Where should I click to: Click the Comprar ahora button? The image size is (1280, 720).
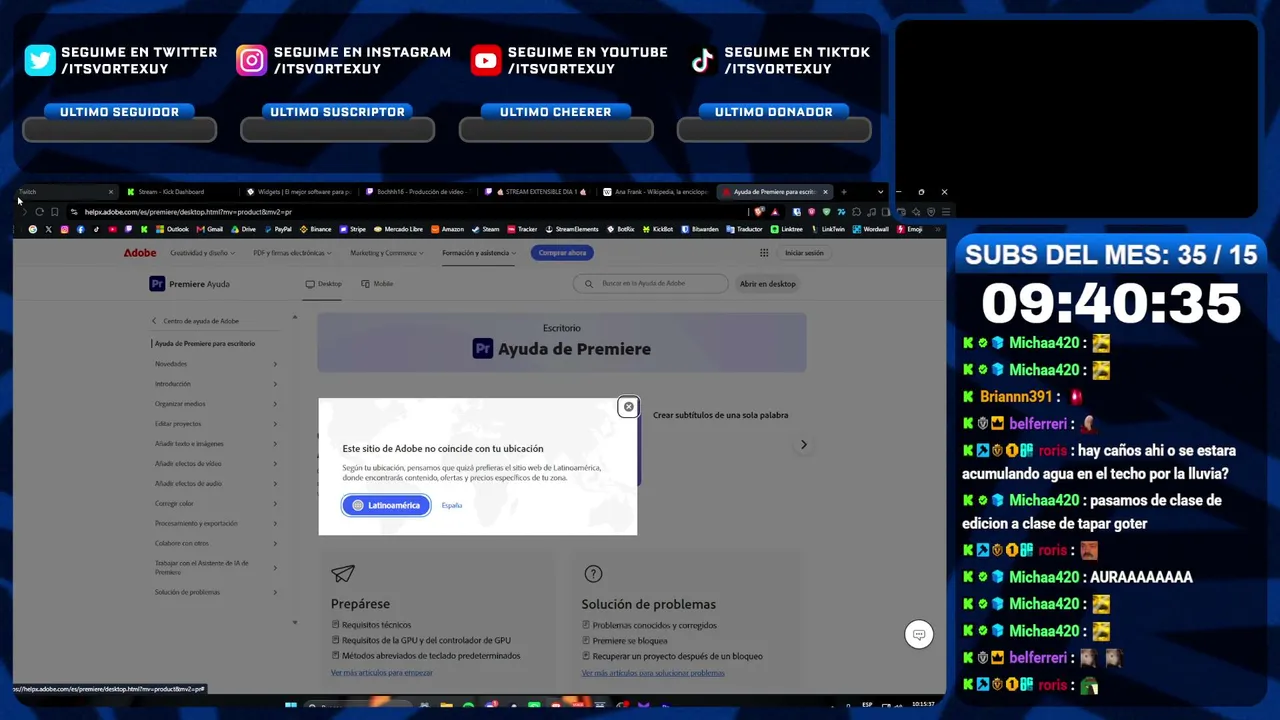pyautogui.click(x=562, y=253)
